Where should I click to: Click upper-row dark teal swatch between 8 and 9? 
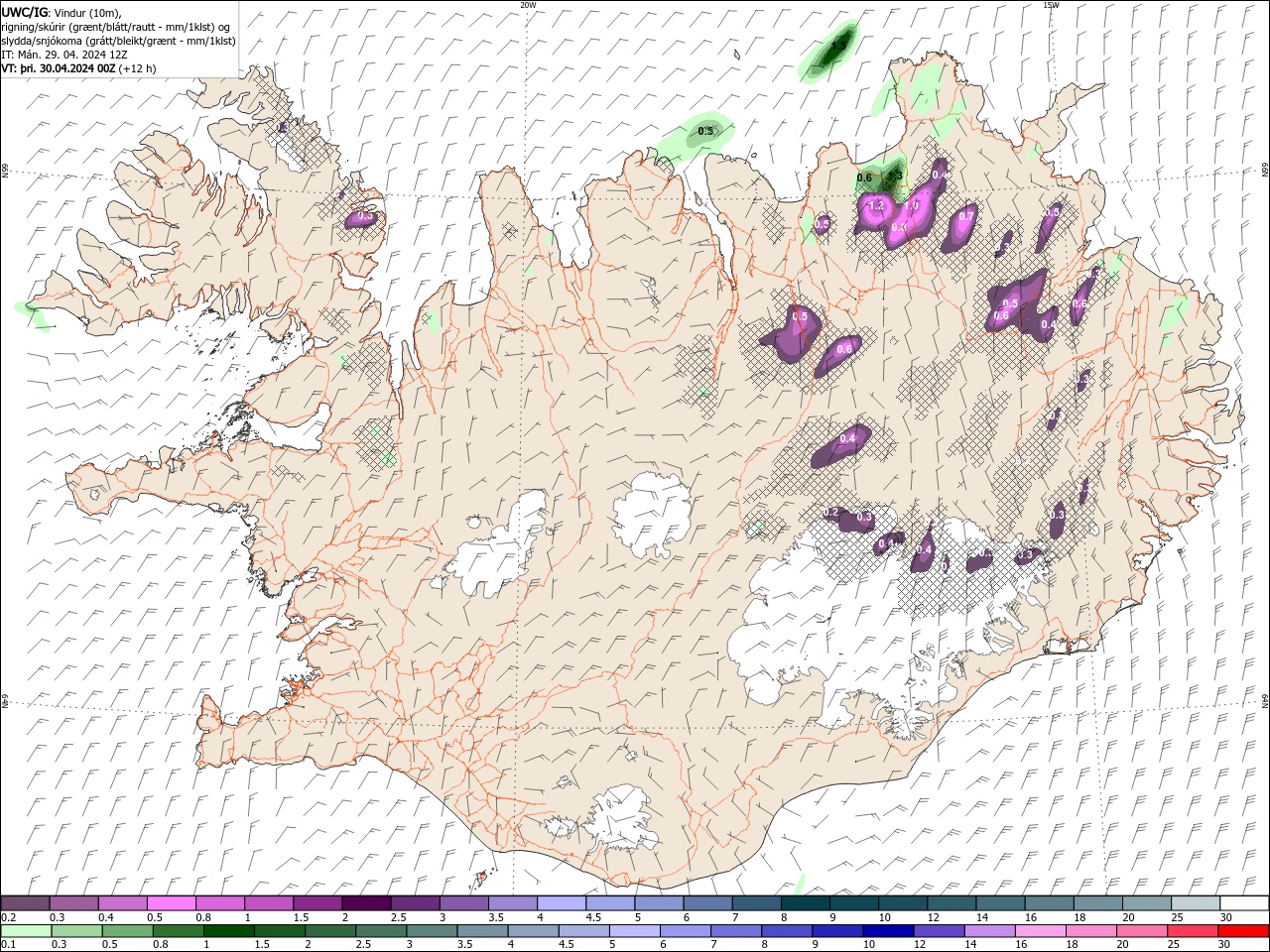805,903
